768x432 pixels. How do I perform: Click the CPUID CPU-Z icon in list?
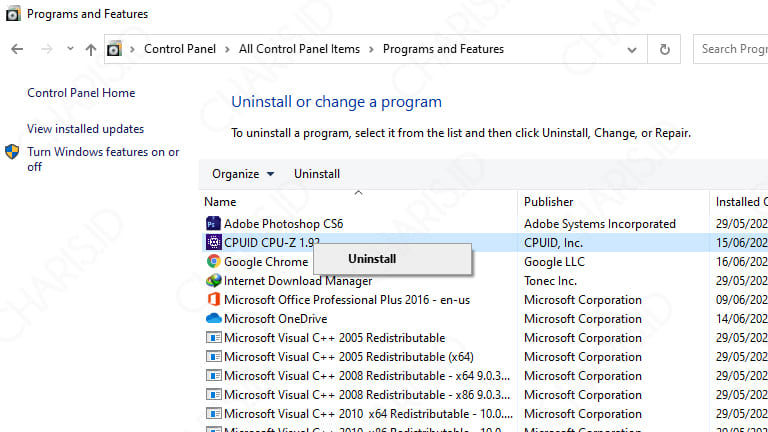[213, 242]
